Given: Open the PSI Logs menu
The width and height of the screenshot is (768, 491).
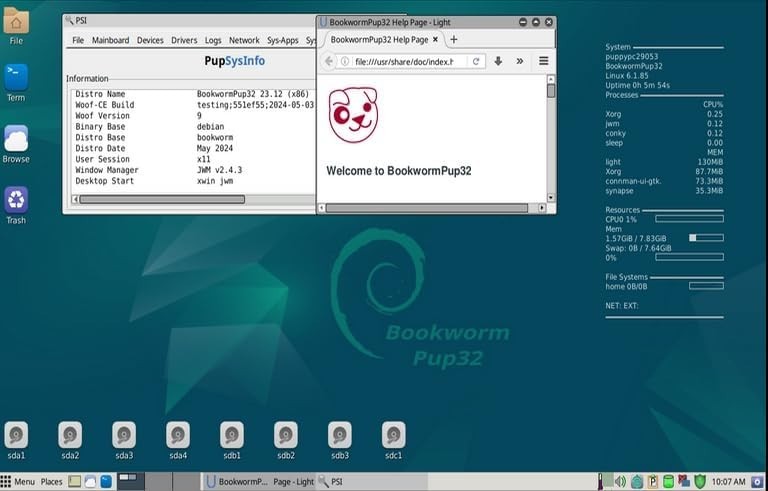Looking at the screenshot, I should [x=213, y=40].
